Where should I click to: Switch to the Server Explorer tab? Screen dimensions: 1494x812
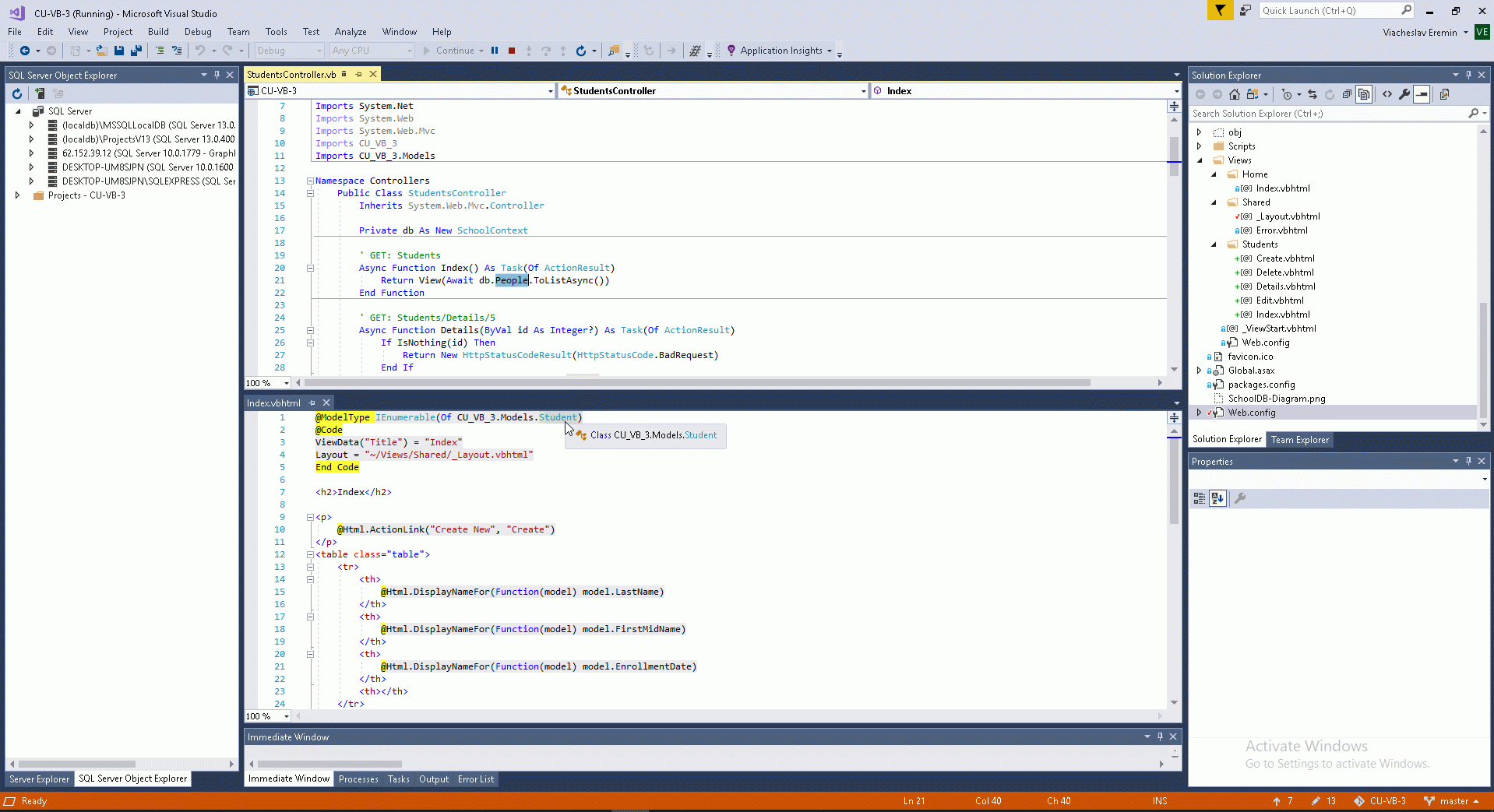click(x=39, y=779)
